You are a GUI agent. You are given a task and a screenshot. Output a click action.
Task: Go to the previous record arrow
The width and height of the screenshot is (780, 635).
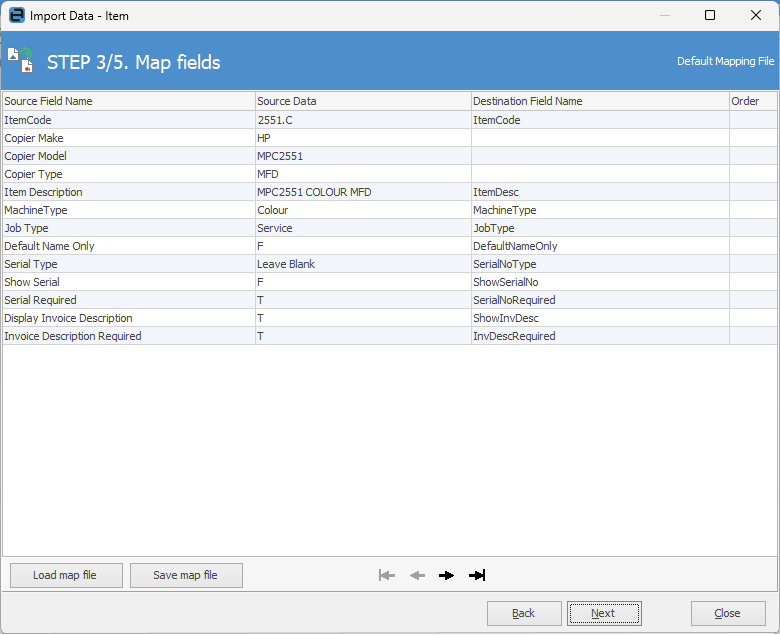417,575
